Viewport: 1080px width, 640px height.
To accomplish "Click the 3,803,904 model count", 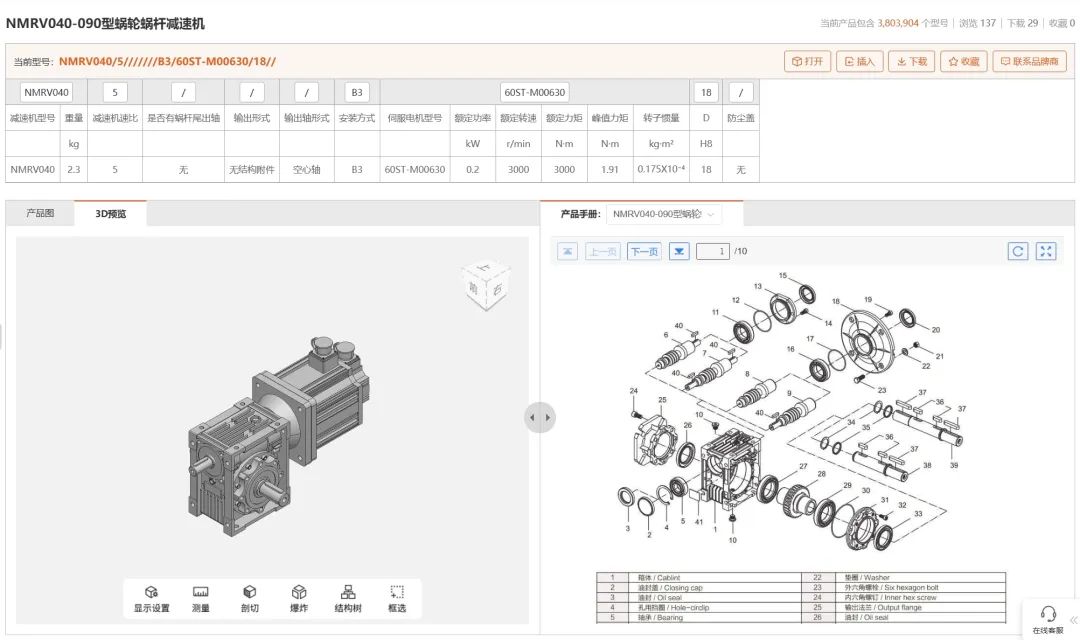I will [x=897, y=23].
